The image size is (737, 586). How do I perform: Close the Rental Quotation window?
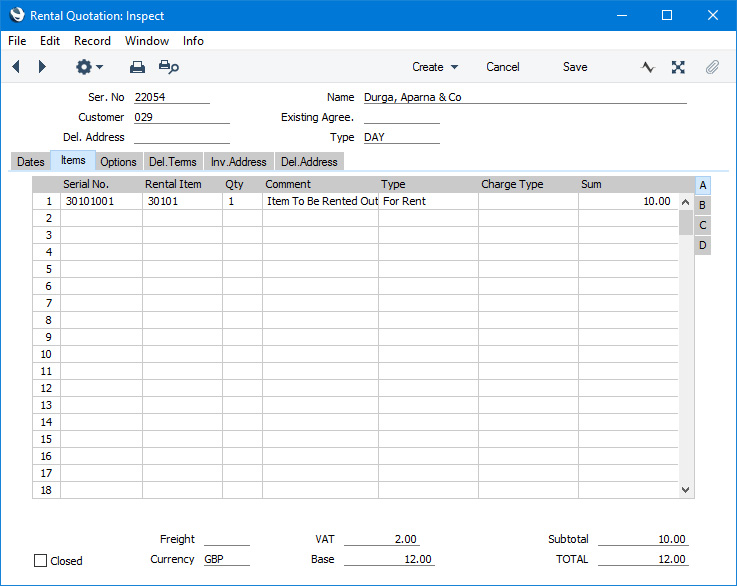(713, 16)
